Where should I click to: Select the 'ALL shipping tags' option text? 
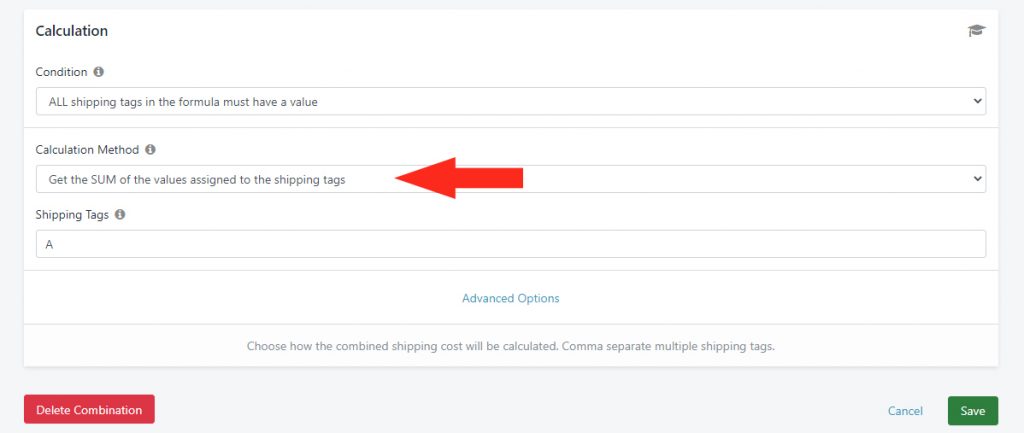point(183,102)
